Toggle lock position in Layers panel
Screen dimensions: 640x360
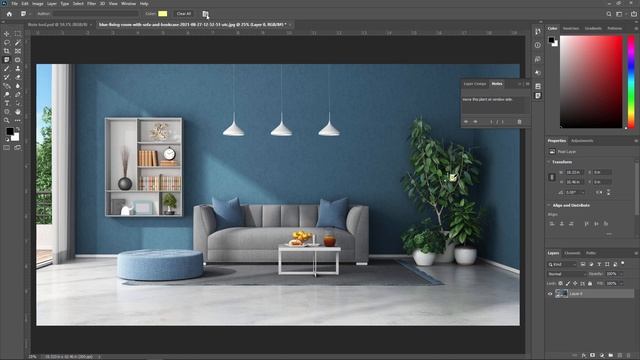point(575,284)
